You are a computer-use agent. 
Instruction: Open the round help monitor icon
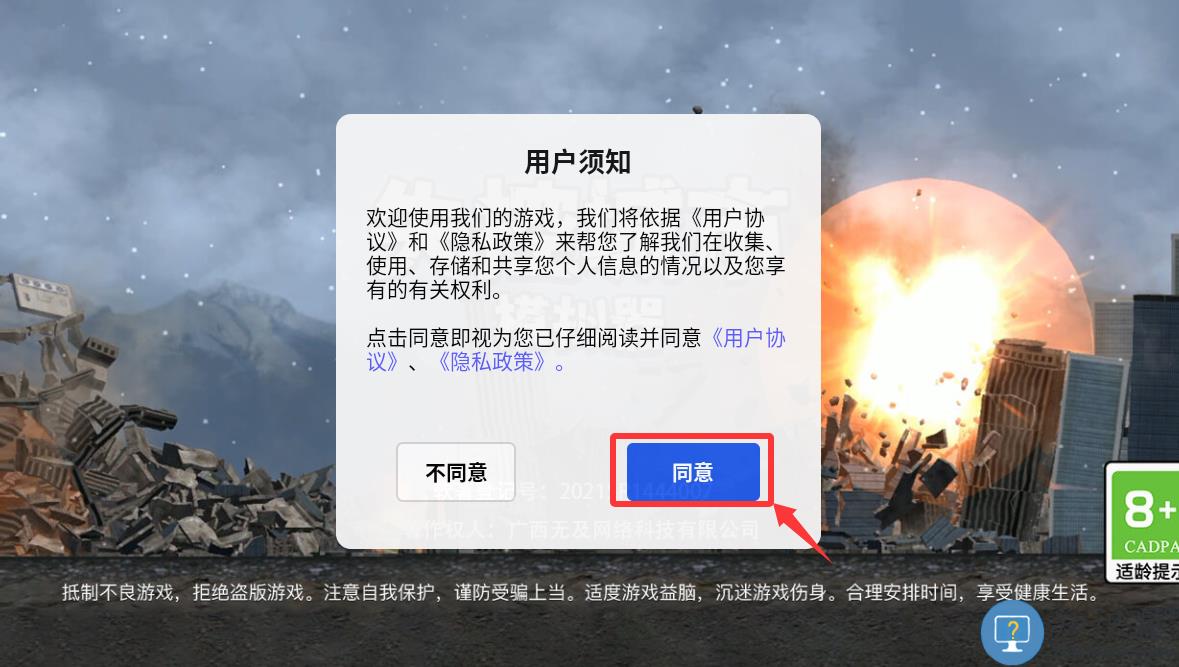[x=1012, y=632]
